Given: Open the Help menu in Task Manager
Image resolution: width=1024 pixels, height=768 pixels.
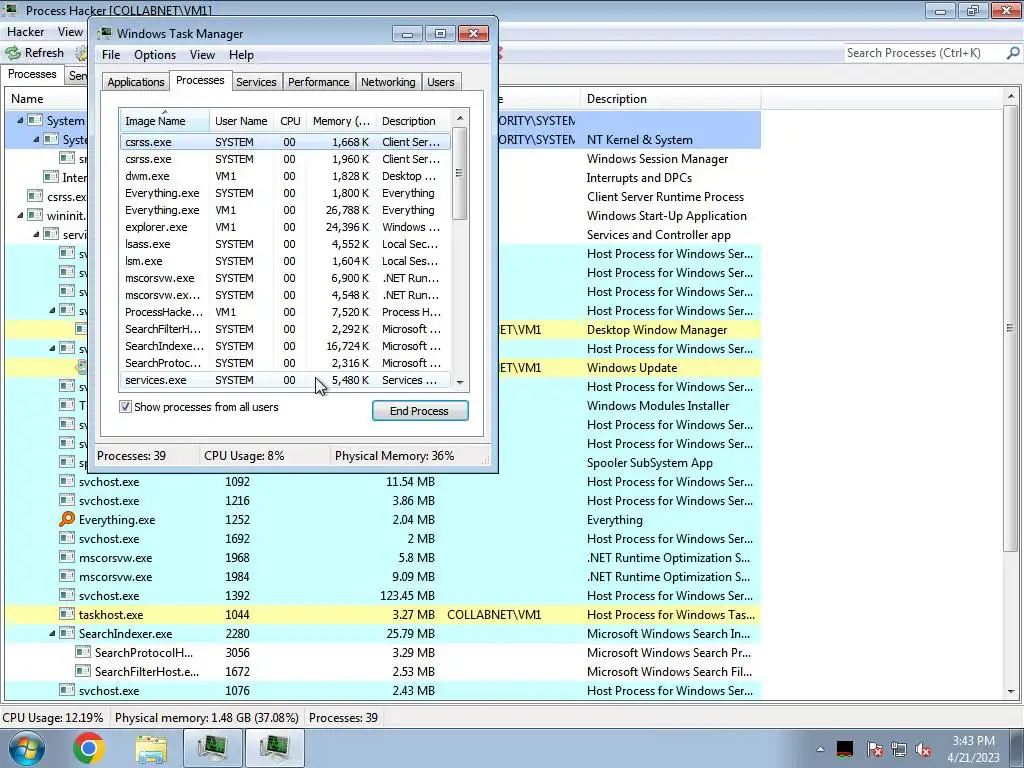Looking at the screenshot, I should click(241, 55).
